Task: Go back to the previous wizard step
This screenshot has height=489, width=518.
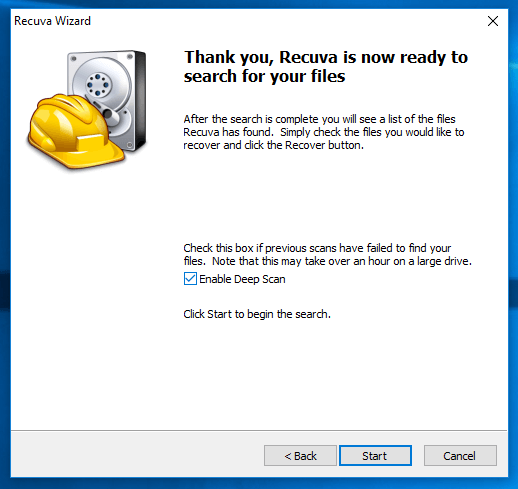Action: [x=300, y=456]
